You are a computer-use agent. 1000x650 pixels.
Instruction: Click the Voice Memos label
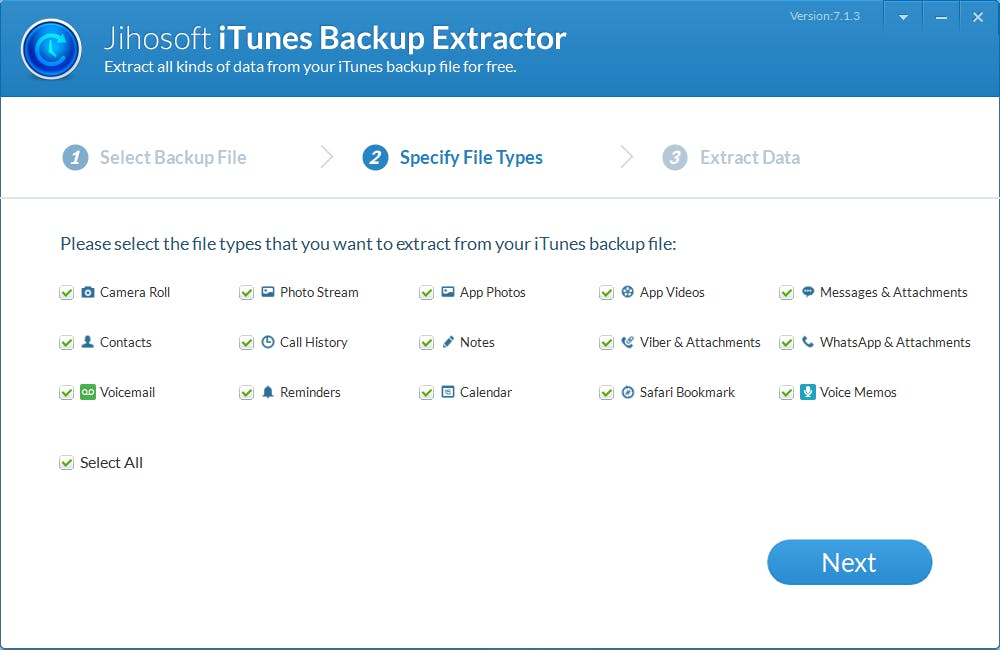(x=858, y=392)
